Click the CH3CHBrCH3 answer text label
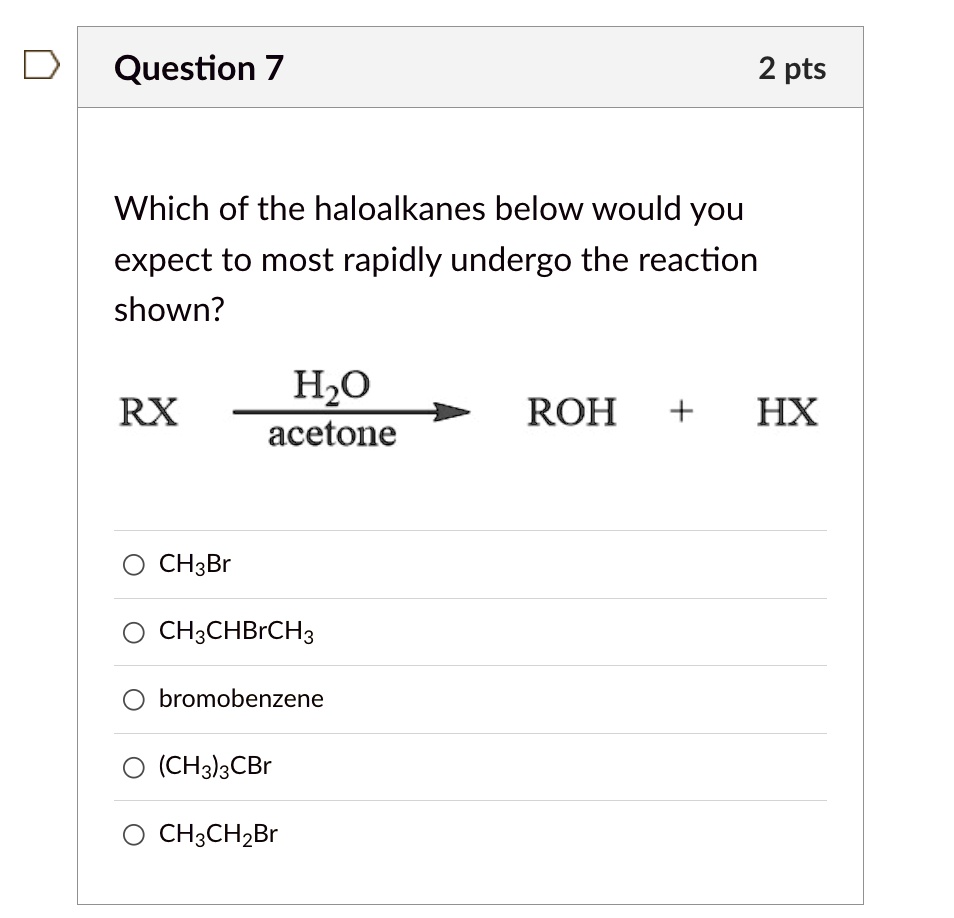 (x=235, y=631)
